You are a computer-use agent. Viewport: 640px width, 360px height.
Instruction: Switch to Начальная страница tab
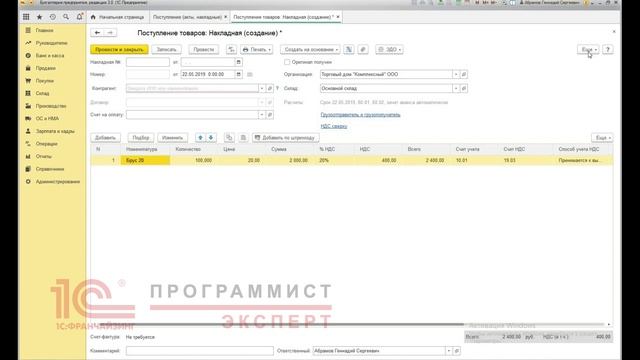tap(118, 17)
